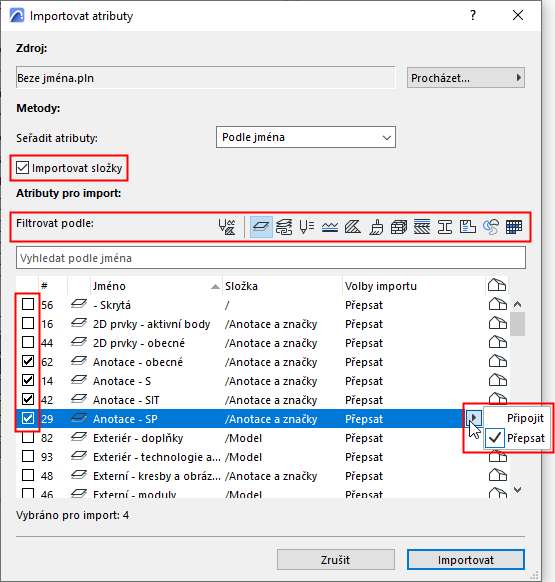
Task: Uncheck the 'Anotace - SP' checkbox
Action: [x=28, y=418]
